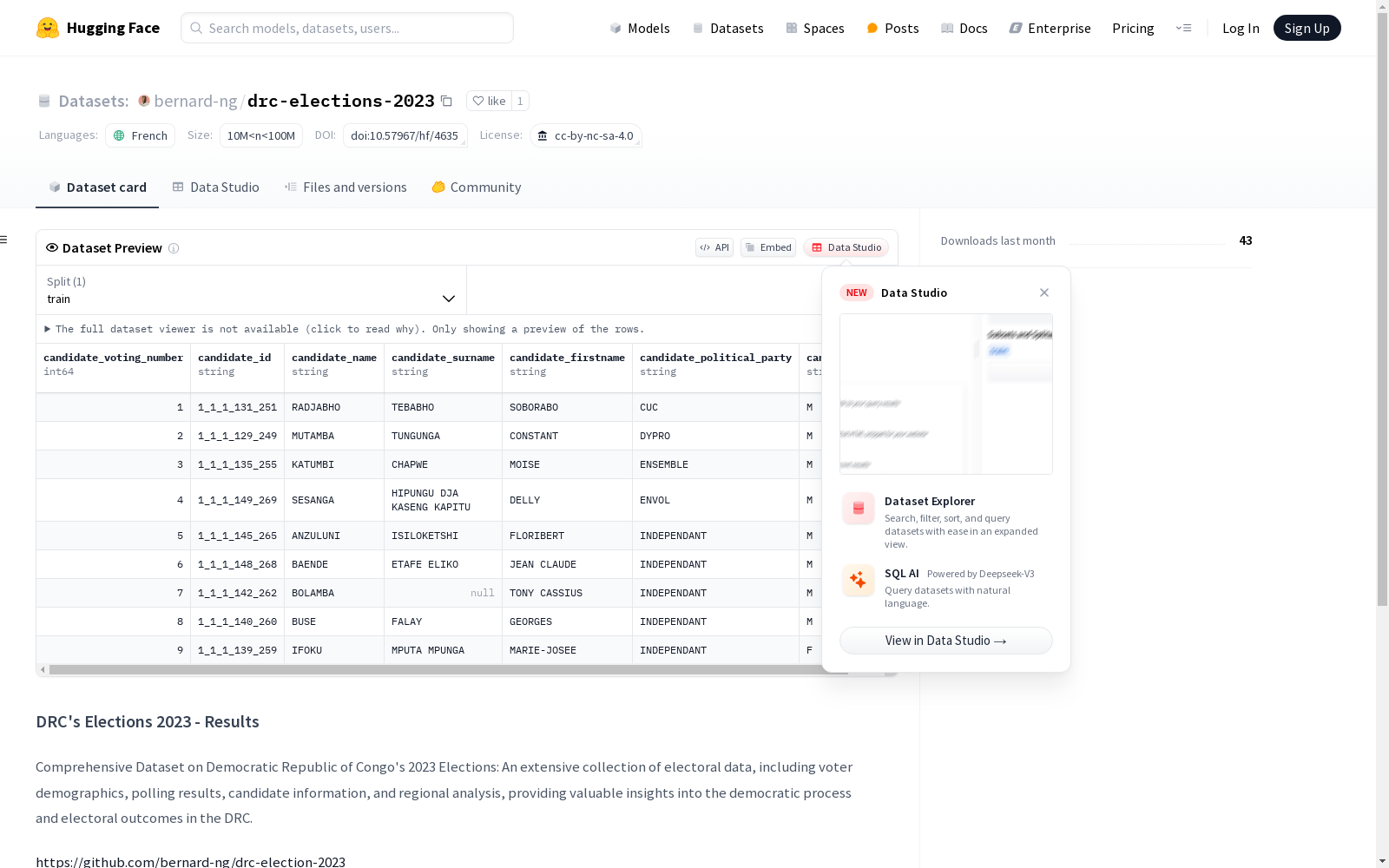The width and height of the screenshot is (1389, 868).
Task: Click the API button
Action: click(x=714, y=247)
